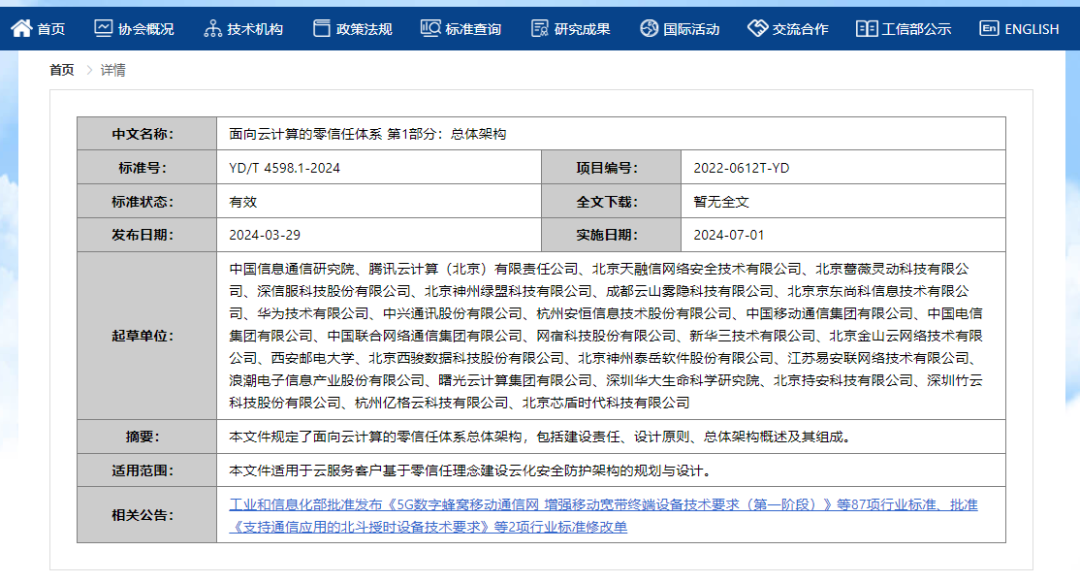Open the 工业和信息化部批准发布 related announcement link

click(603, 515)
